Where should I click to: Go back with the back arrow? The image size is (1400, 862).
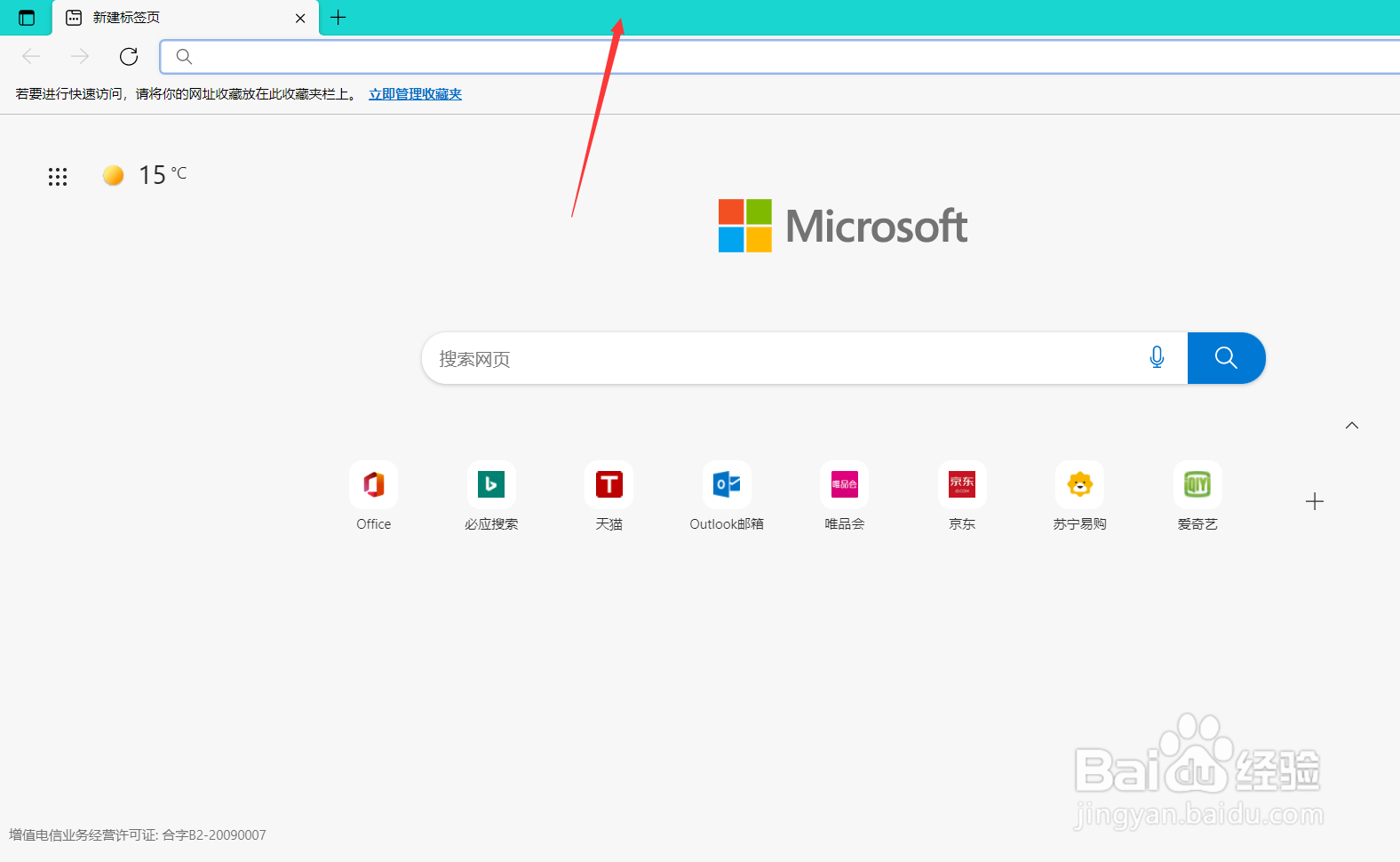coord(31,57)
